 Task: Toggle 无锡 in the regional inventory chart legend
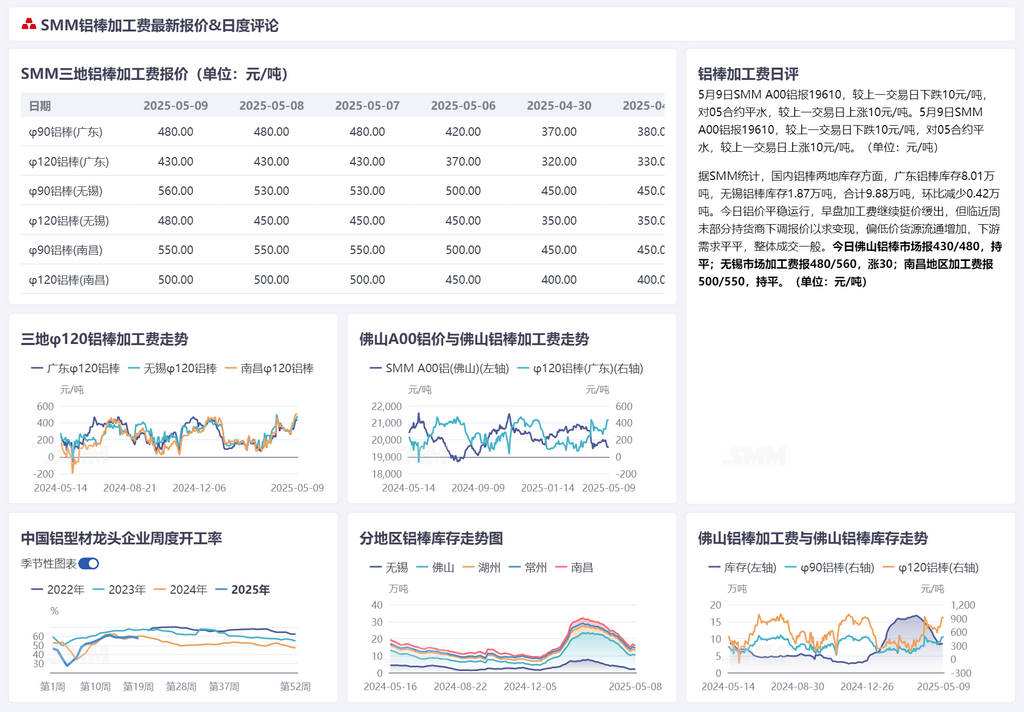389,568
